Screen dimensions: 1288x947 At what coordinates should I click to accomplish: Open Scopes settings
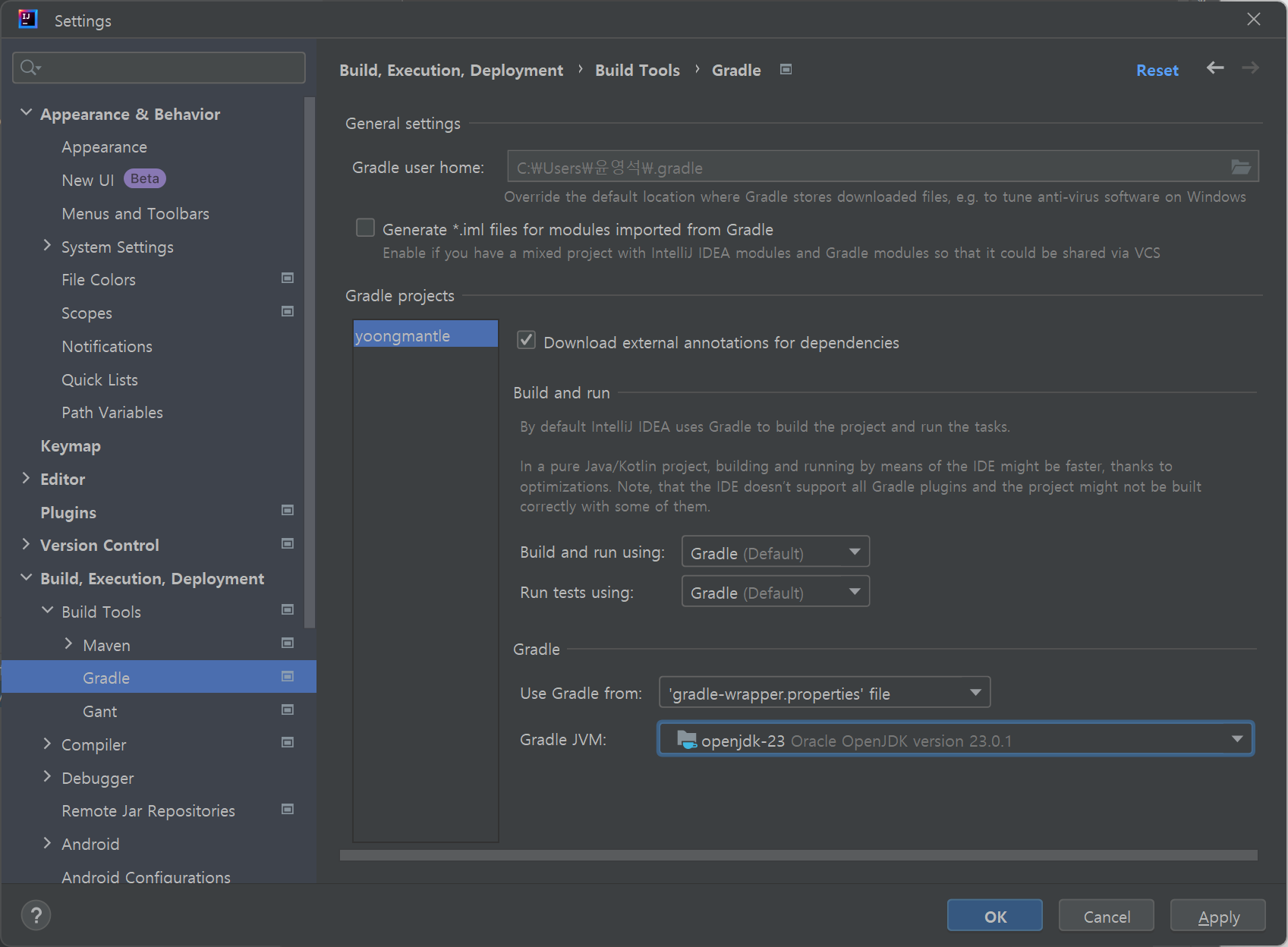(87, 313)
